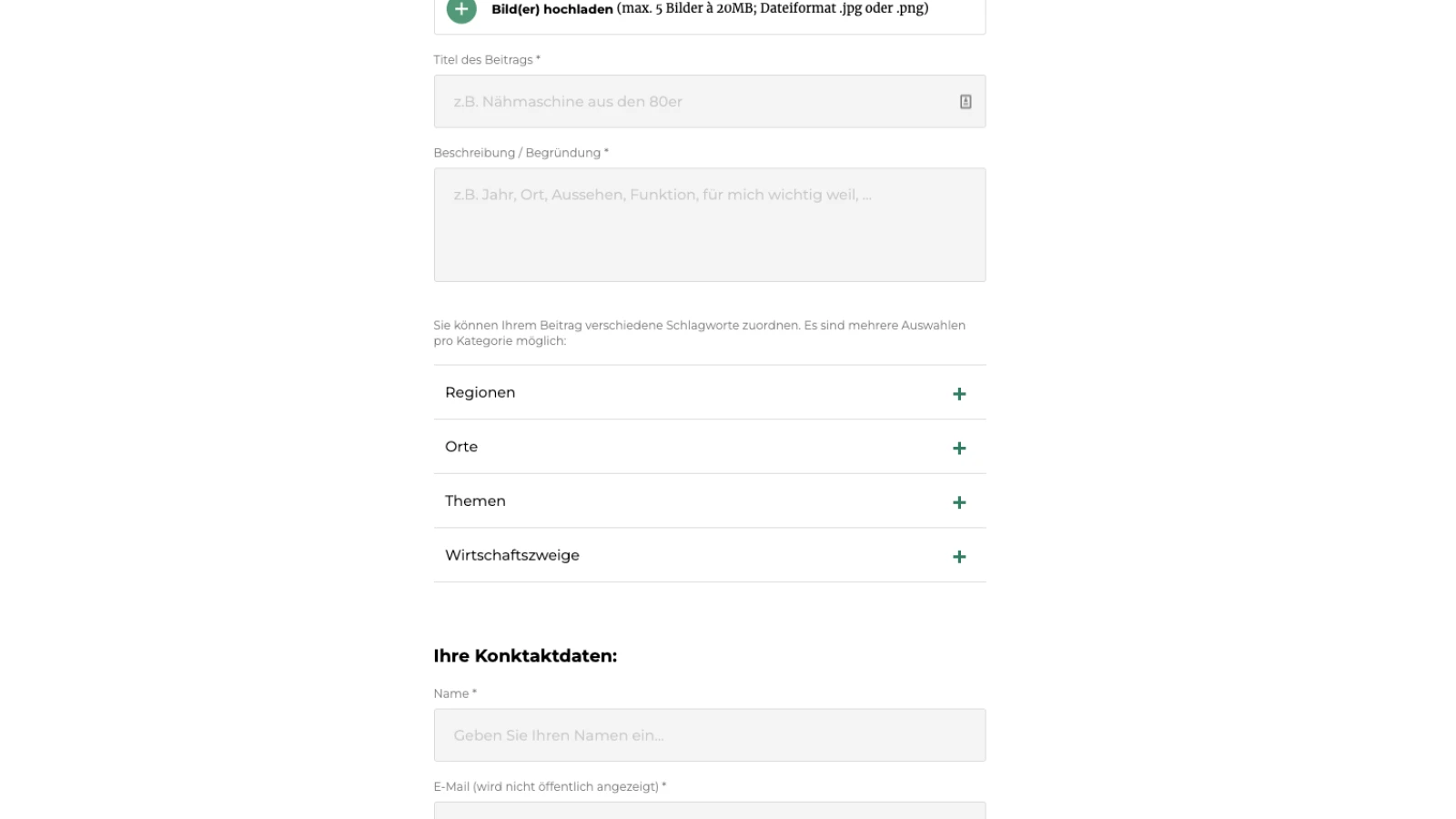This screenshot has height=819, width=1456.
Task: Expand the Themen category section
Action: [x=475, y=500]
